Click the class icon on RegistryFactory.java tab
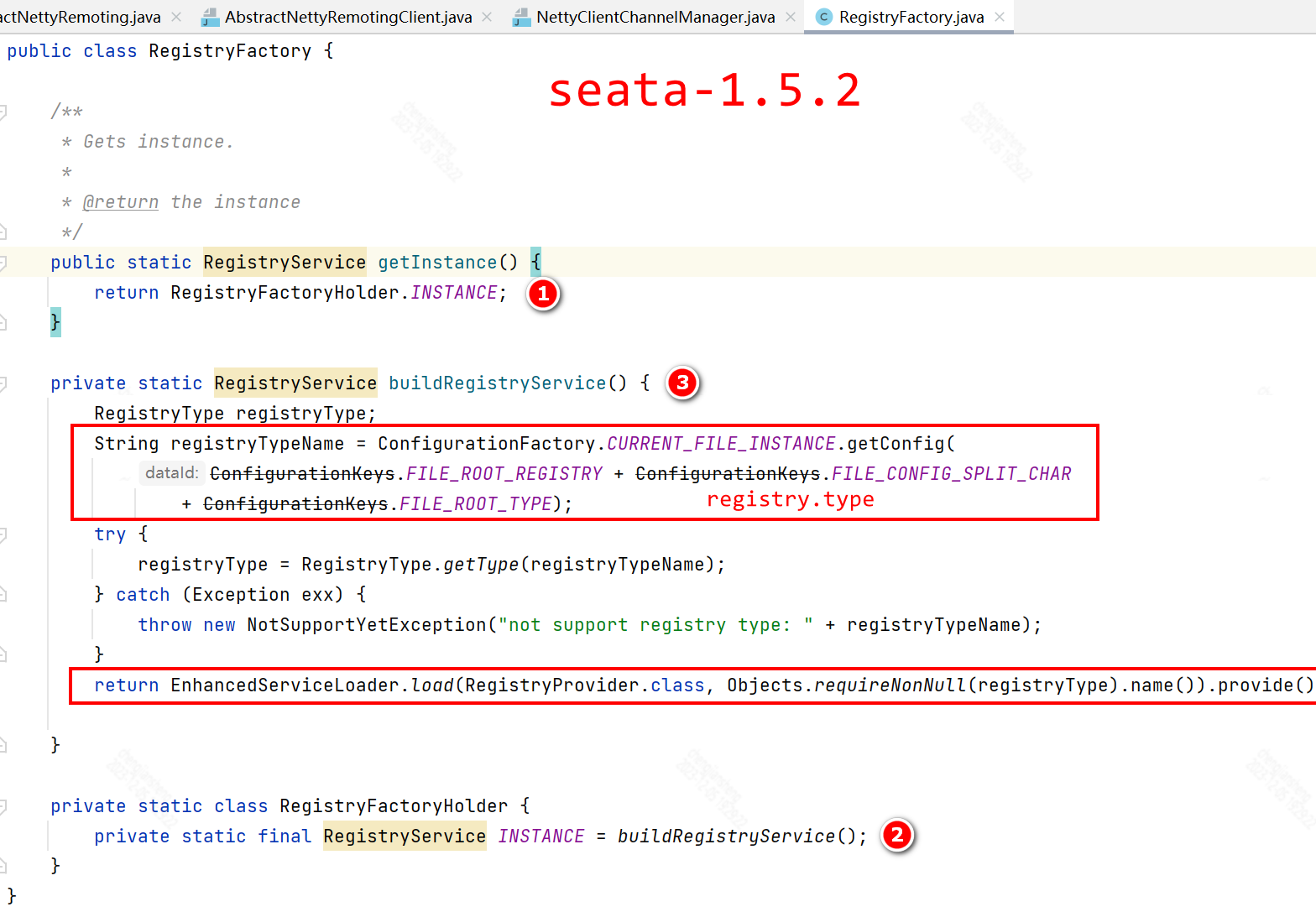Screen dimensions: 1316x912 tap(824, 17)
